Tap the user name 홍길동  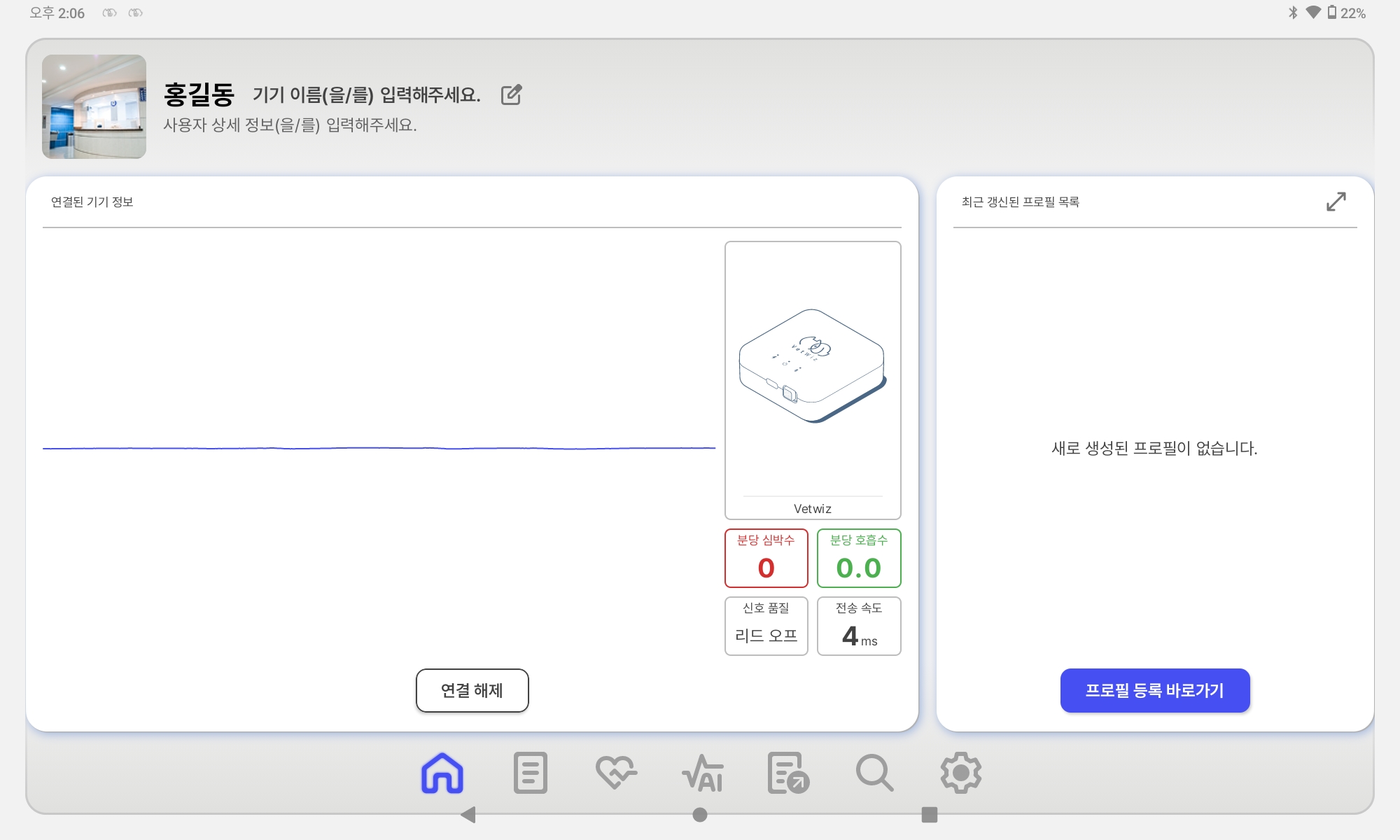click(x=199, y=94)
